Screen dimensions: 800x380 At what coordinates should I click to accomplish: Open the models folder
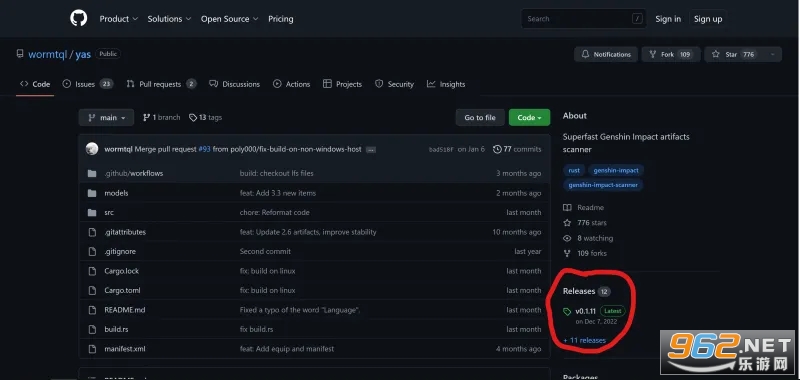pos(116,193)
